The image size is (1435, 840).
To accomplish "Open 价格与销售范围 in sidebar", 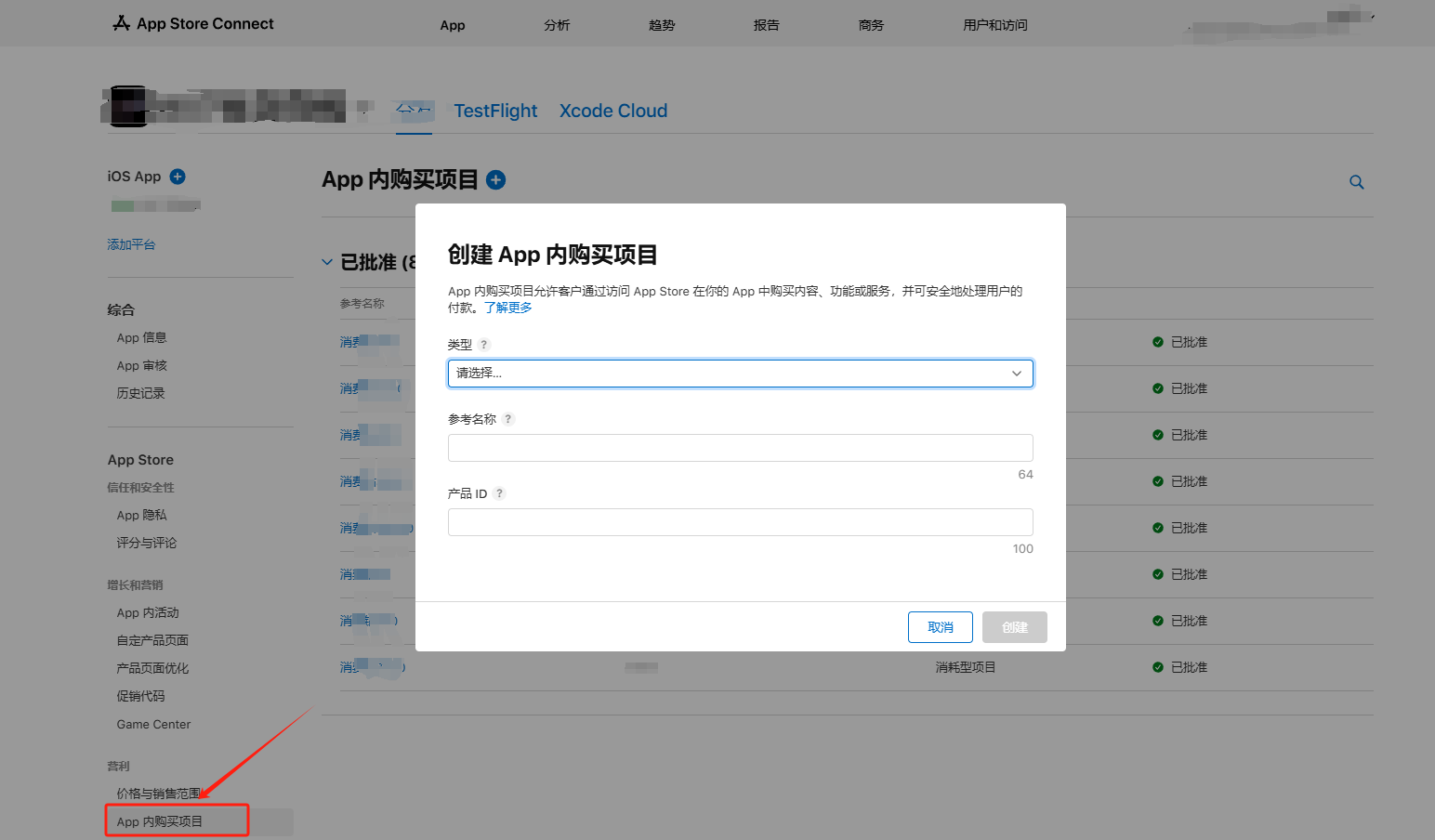I will point(158,794).
